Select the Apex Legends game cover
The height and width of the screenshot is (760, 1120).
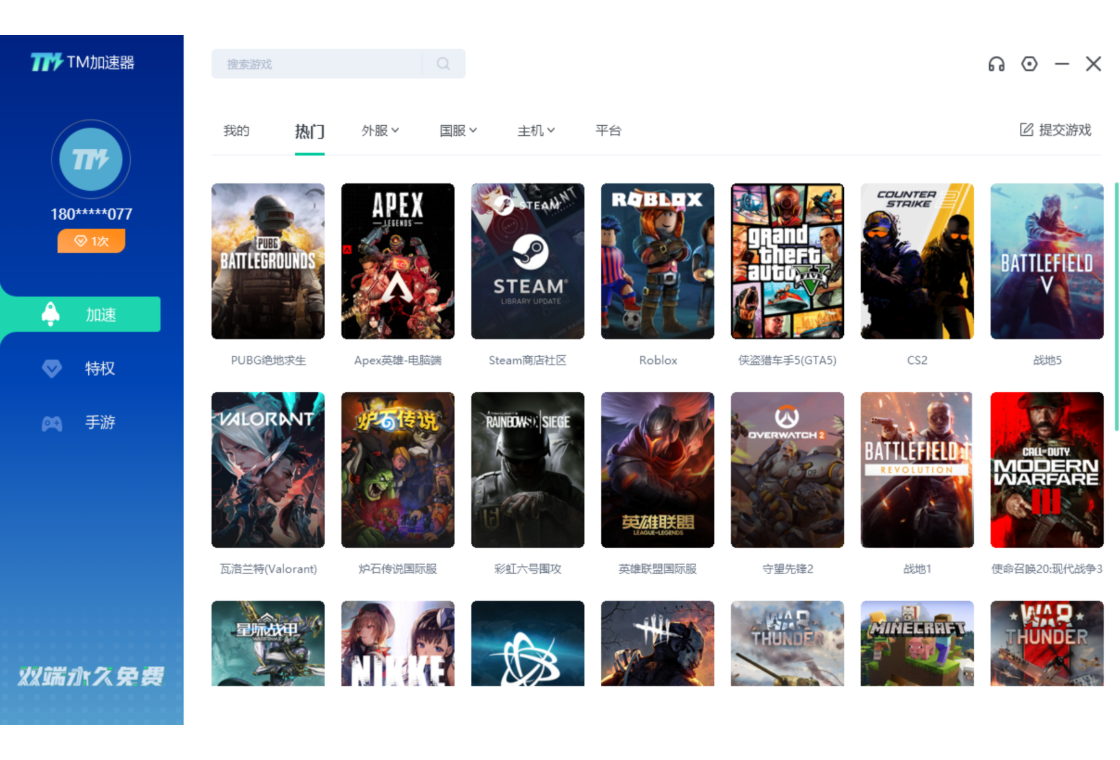point(398,261)
